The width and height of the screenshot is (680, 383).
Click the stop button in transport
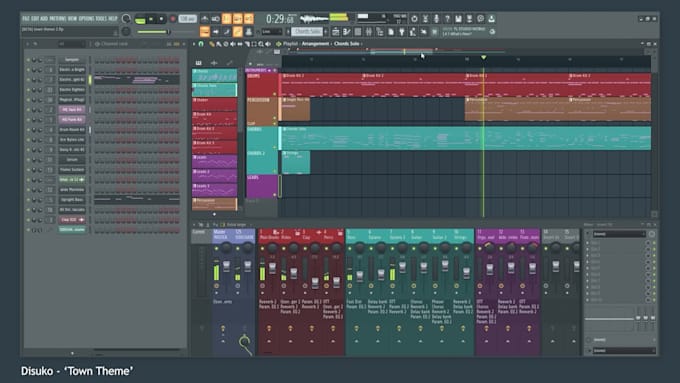tap(161, 19)
